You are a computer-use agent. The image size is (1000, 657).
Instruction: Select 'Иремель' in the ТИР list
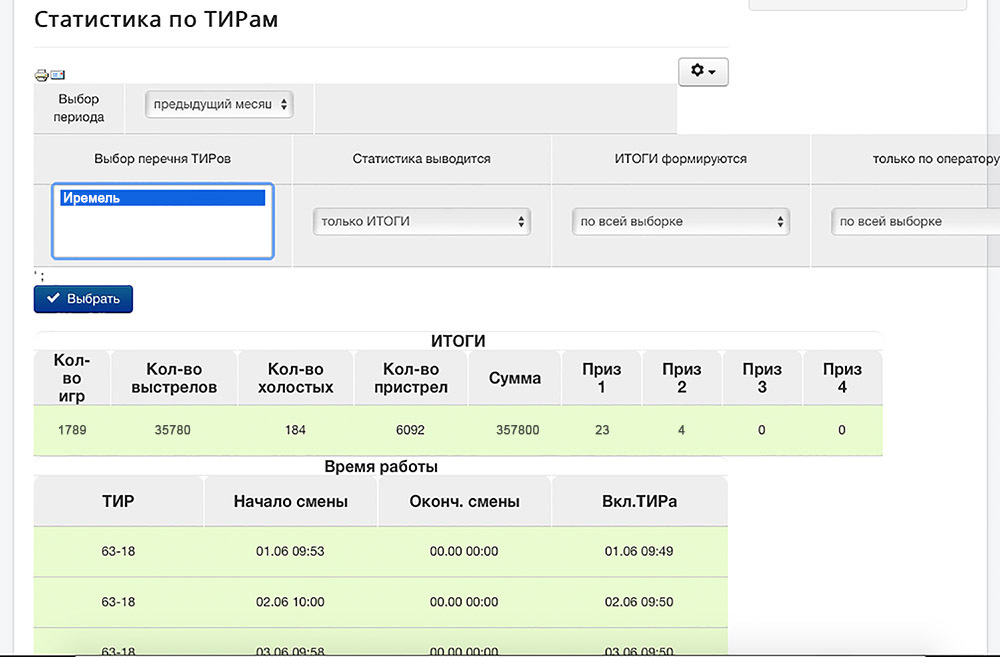coord(163,198)
